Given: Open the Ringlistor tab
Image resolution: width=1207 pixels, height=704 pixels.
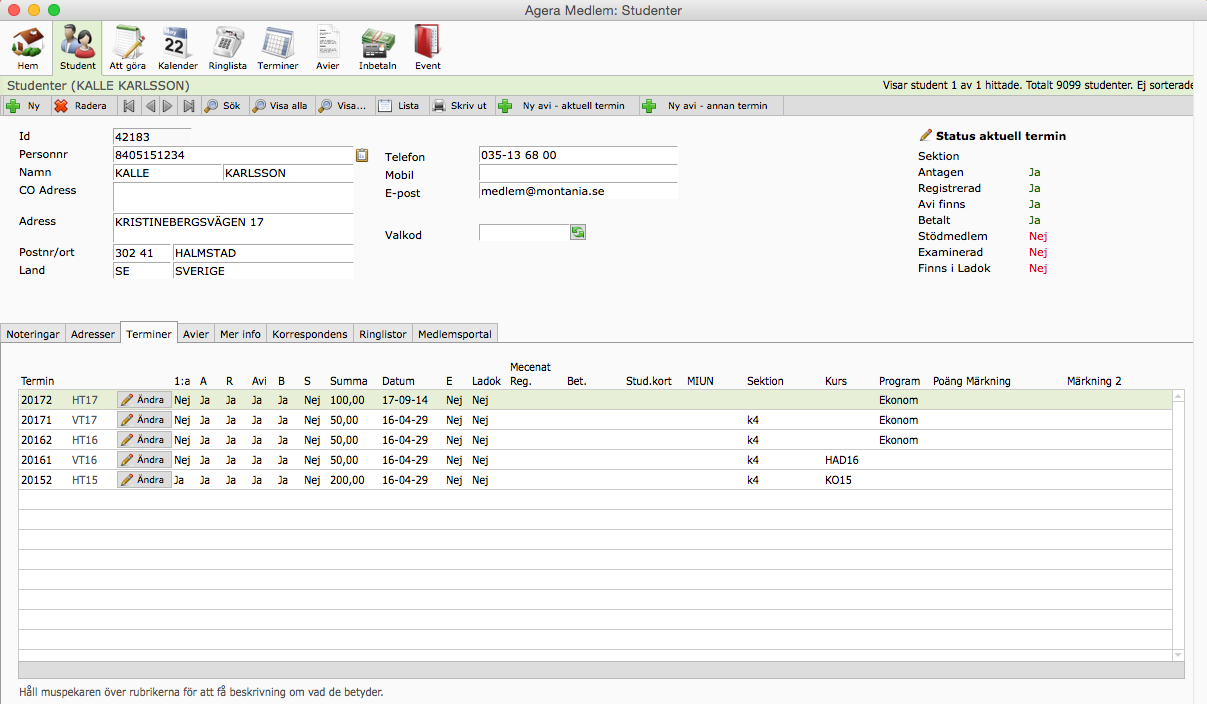Looking at the screenshot, I should coord(383,334).
